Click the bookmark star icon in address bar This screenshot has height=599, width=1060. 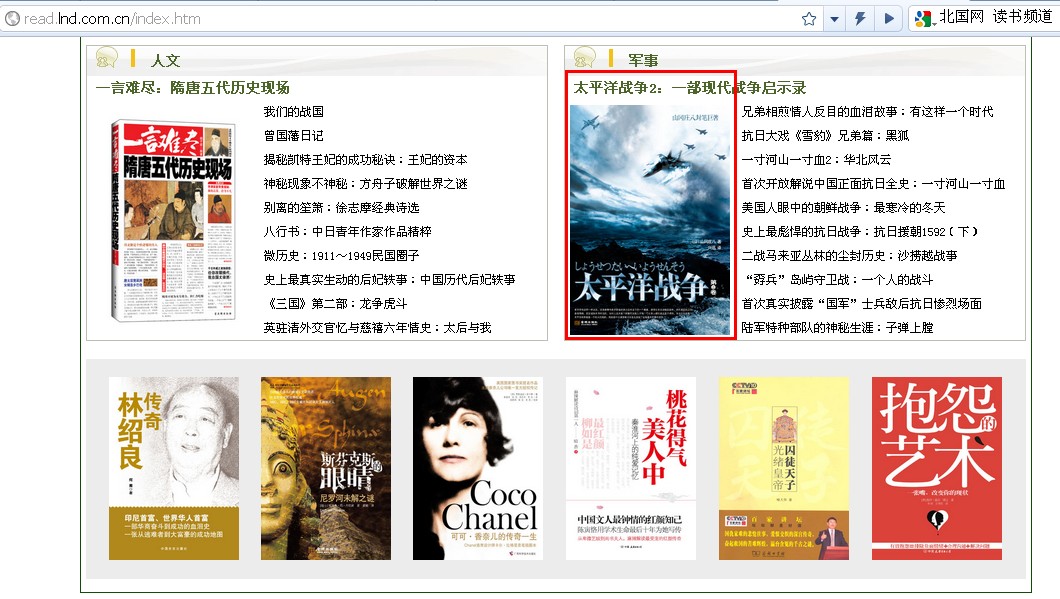click(x=809, y=19)
